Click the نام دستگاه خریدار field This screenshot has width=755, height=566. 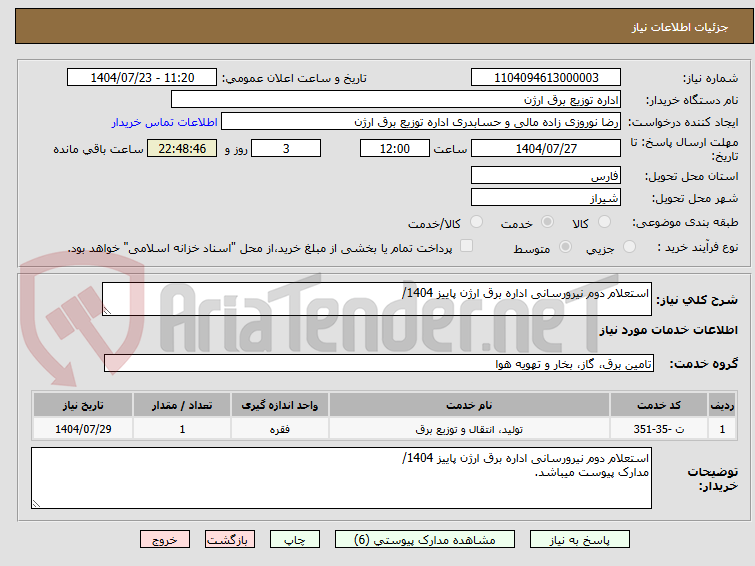click(396, 100)
